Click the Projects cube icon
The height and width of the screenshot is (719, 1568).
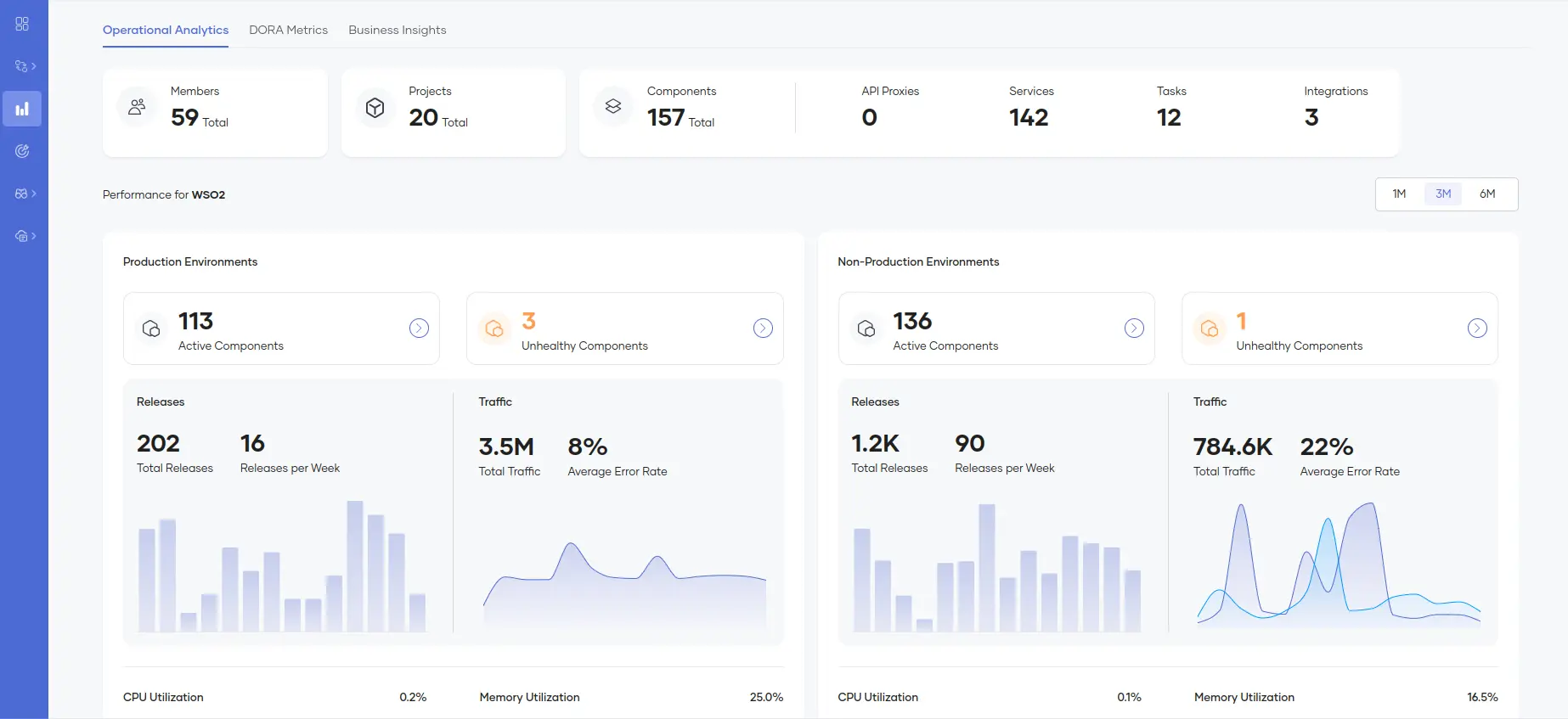(375, 108)
